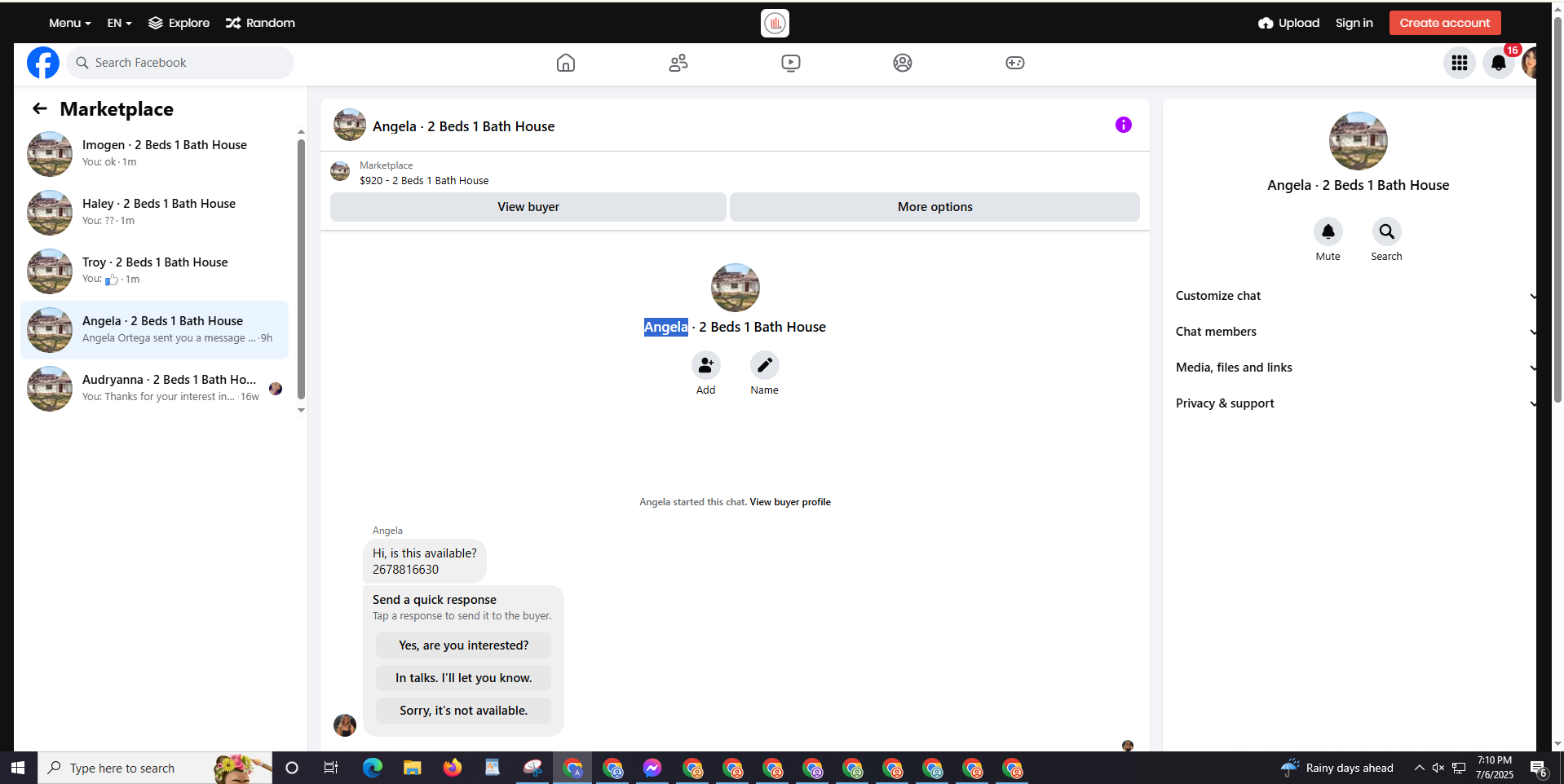1564x784 pixels.
Task: Click the volume muted tray icon
Action: [1438, 768]
